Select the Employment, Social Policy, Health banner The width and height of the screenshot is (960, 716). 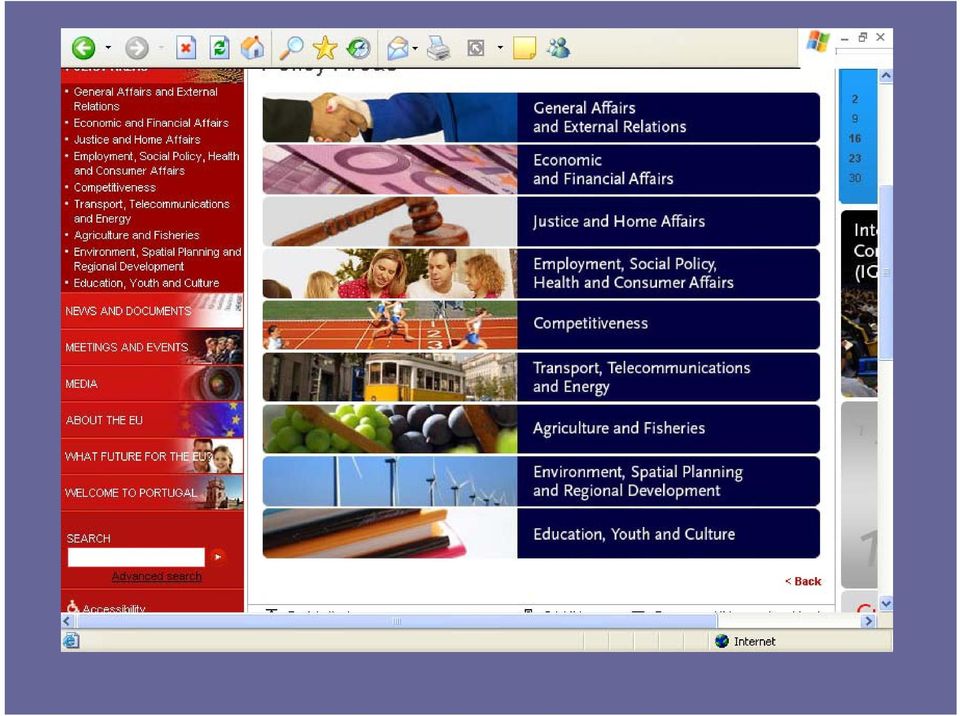click(x=541, y=273)
